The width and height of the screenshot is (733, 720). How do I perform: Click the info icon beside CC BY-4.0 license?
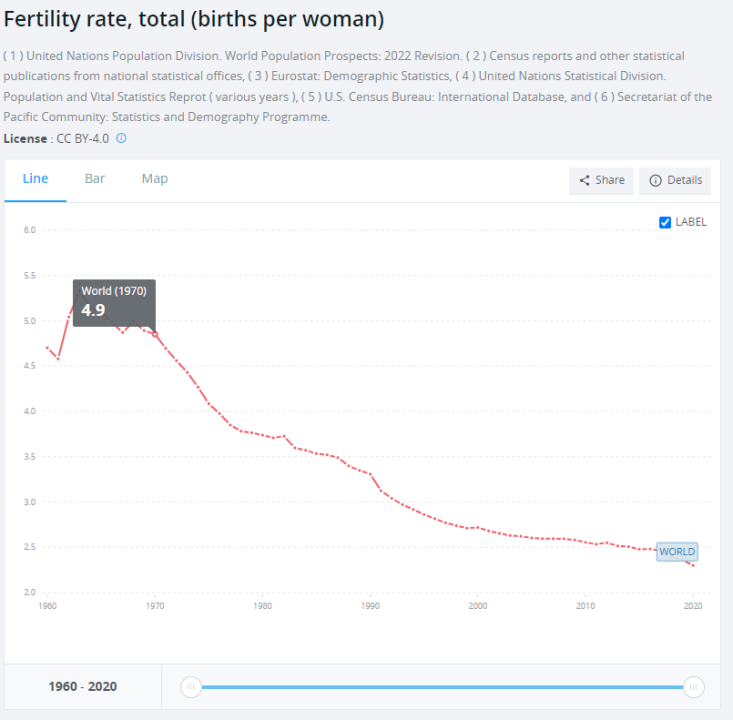pyautogui.click(x=122, y=138)
